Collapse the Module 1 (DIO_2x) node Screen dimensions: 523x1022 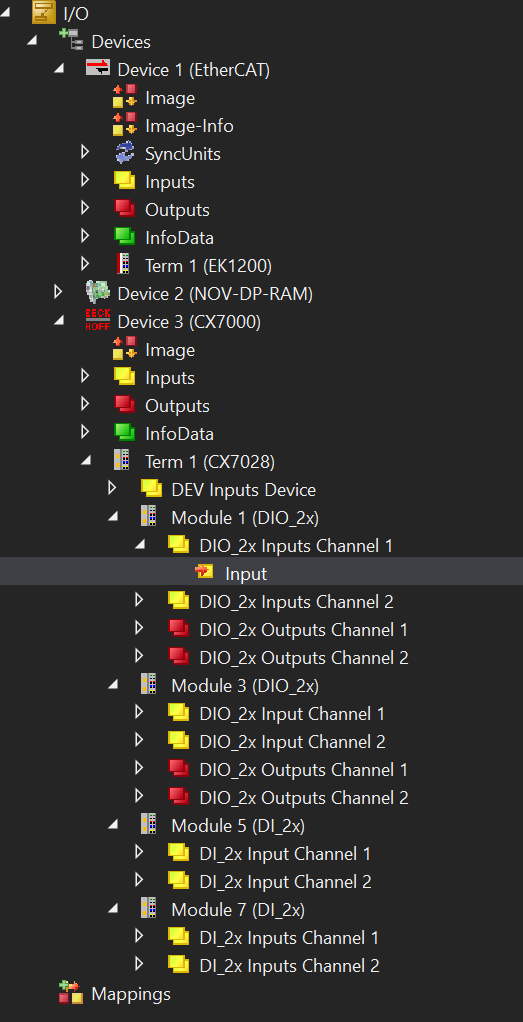pyautogui.click(x=113, y=517)
